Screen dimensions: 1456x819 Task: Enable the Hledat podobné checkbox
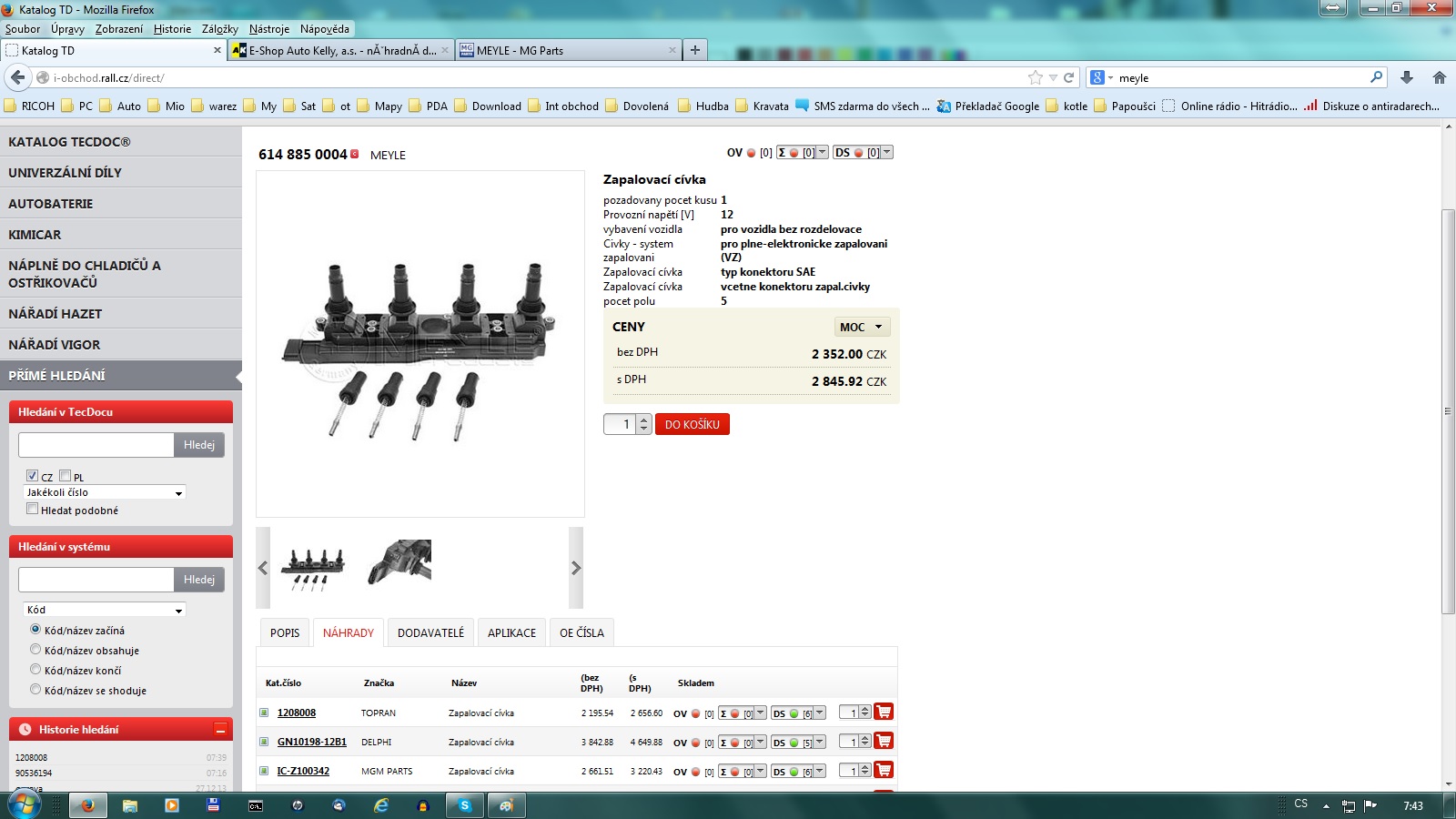pos(33,510)
